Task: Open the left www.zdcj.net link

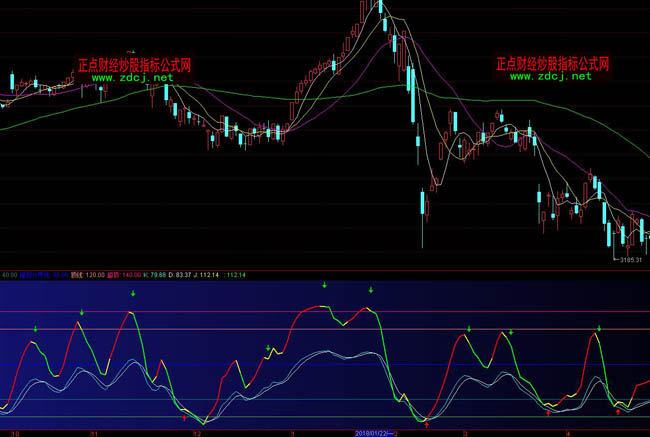Action: tap(132, 77)
